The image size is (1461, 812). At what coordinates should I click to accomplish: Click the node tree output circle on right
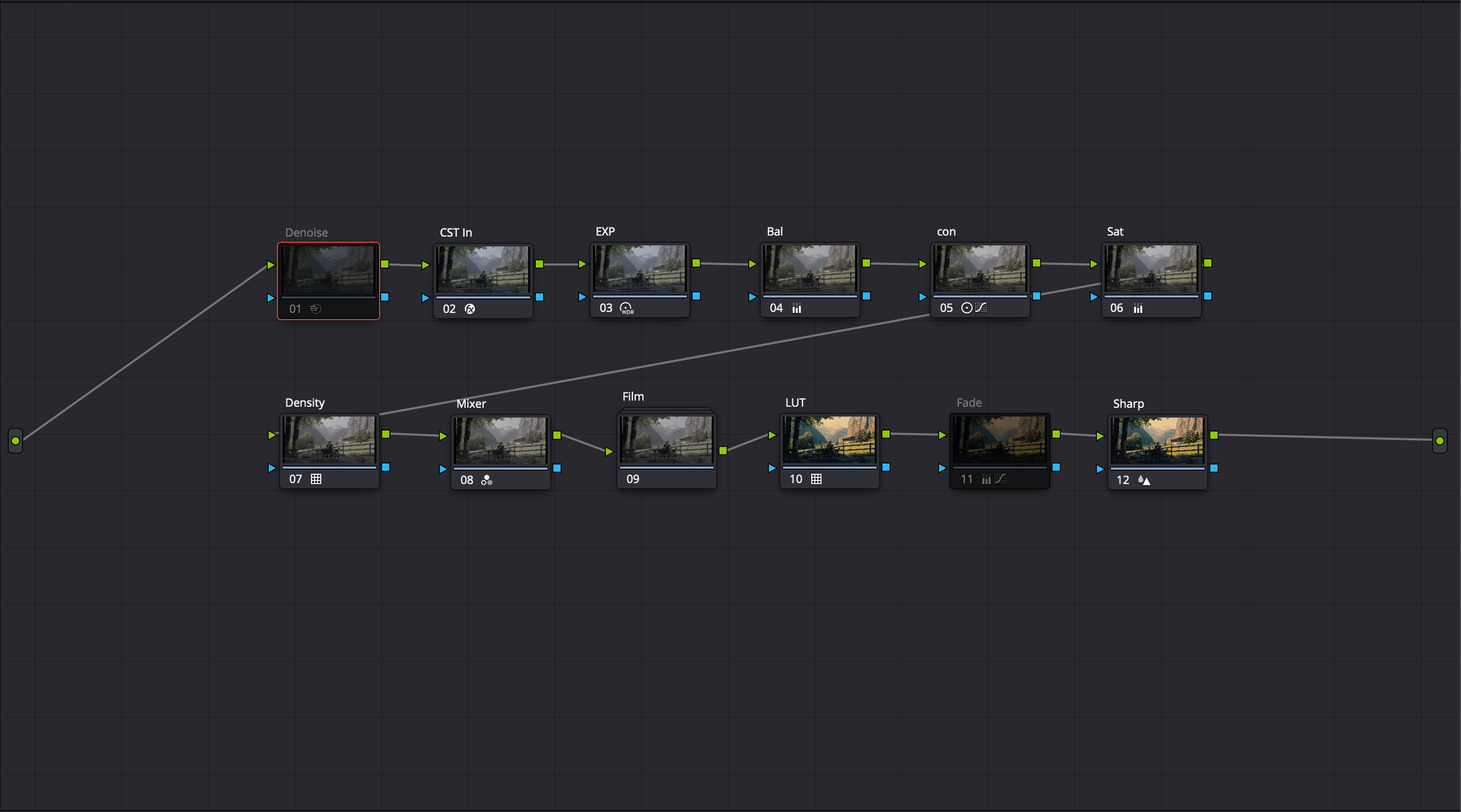[1440, 441]
